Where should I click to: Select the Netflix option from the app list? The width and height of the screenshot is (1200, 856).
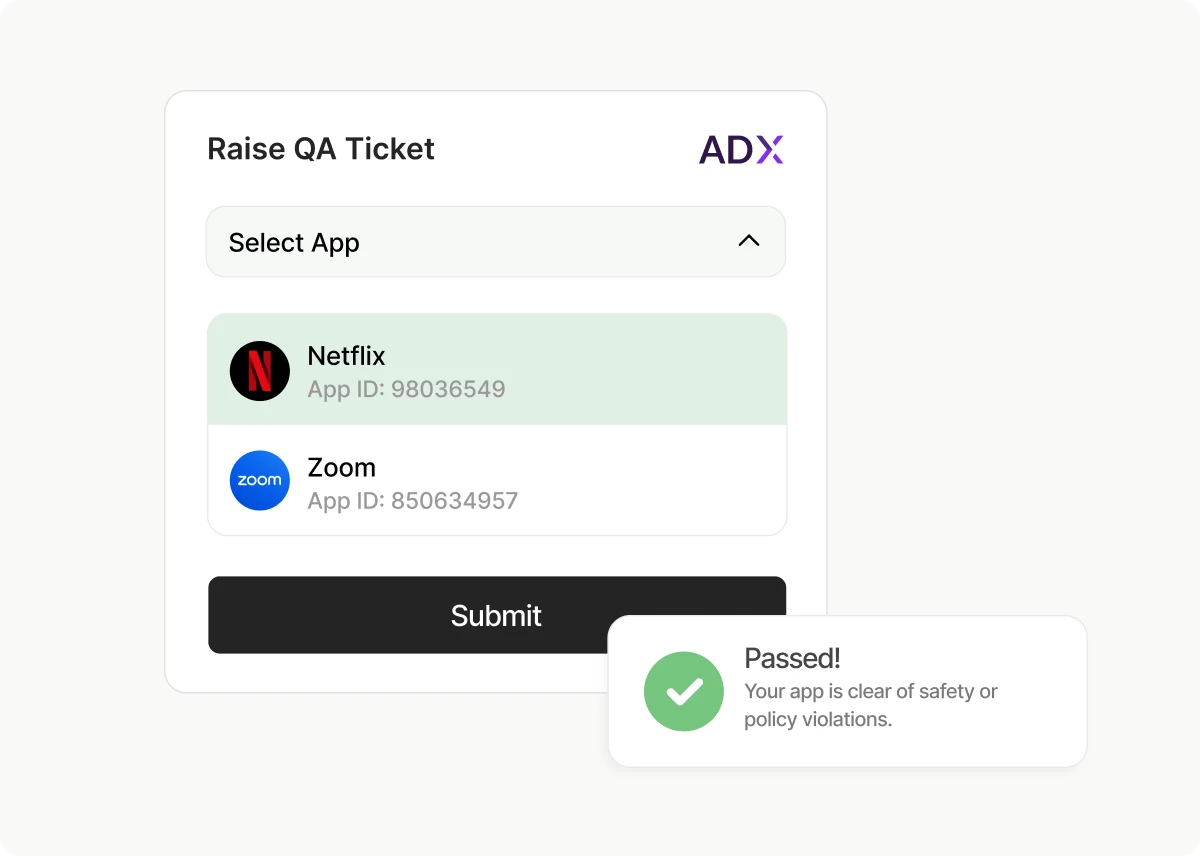497,370
